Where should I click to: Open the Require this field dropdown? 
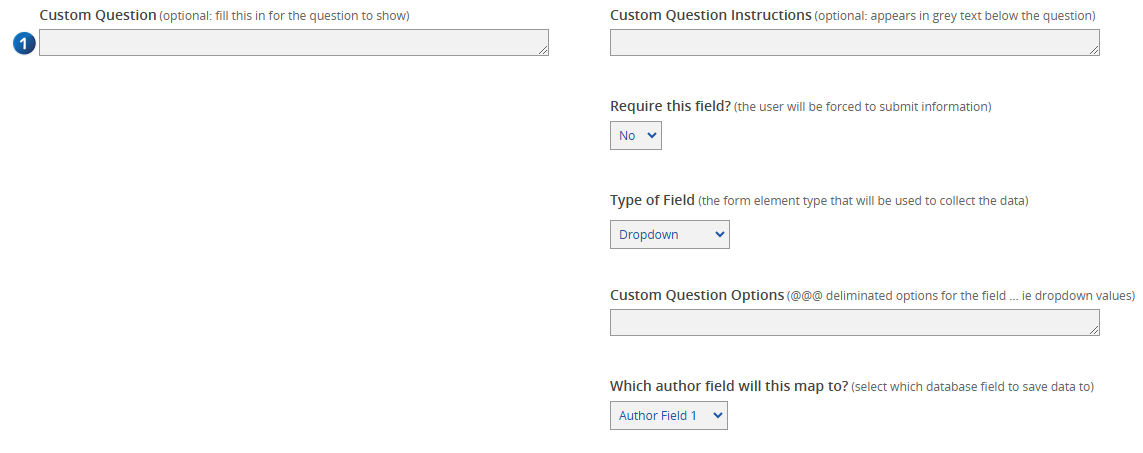(x=636, y=136)
